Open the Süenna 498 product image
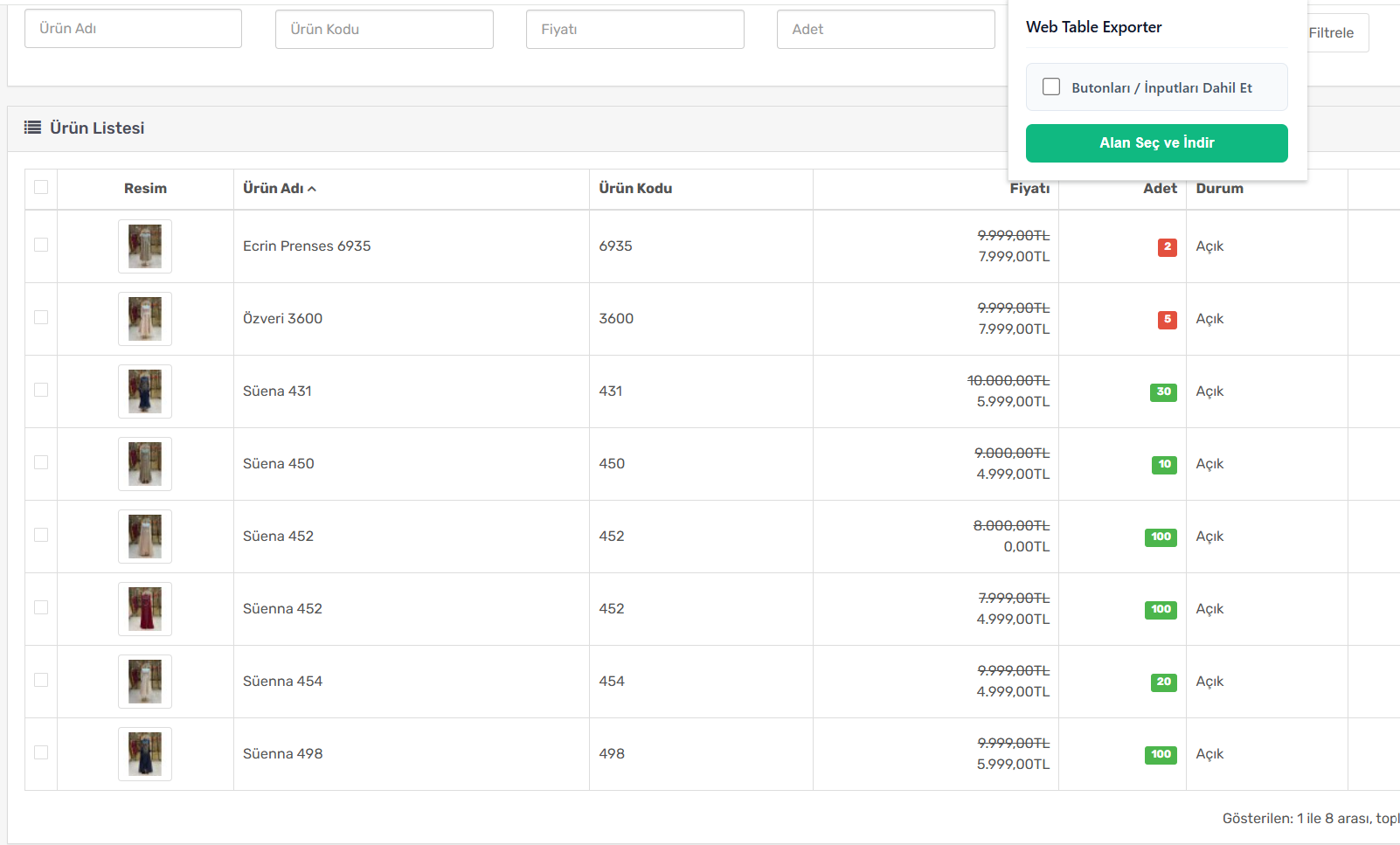The height and width of the screenshot is (845, 1400). tap(145, 754)
